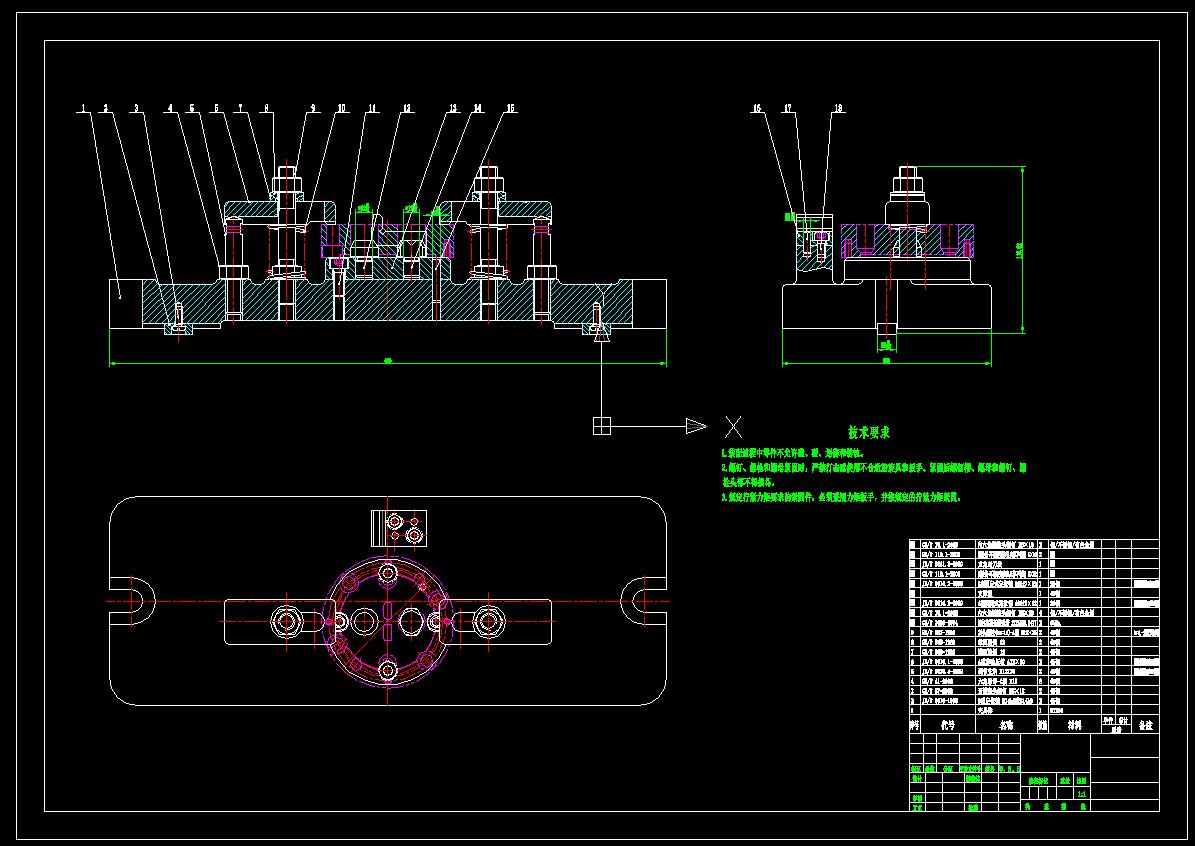
Task: Select part balloon number 9
Action: tap(312, 108)
